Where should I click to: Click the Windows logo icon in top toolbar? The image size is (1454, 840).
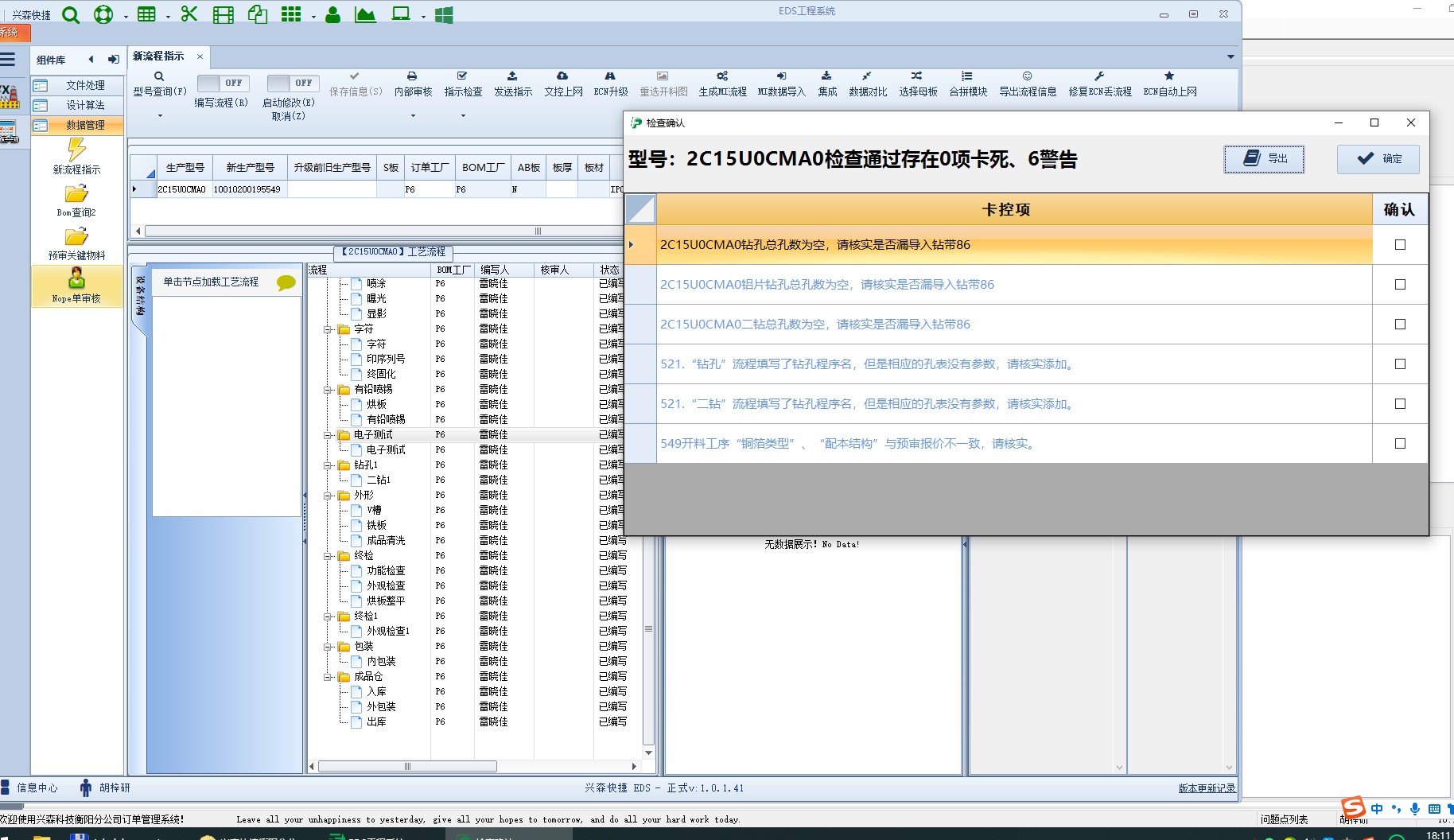(444, 14)
